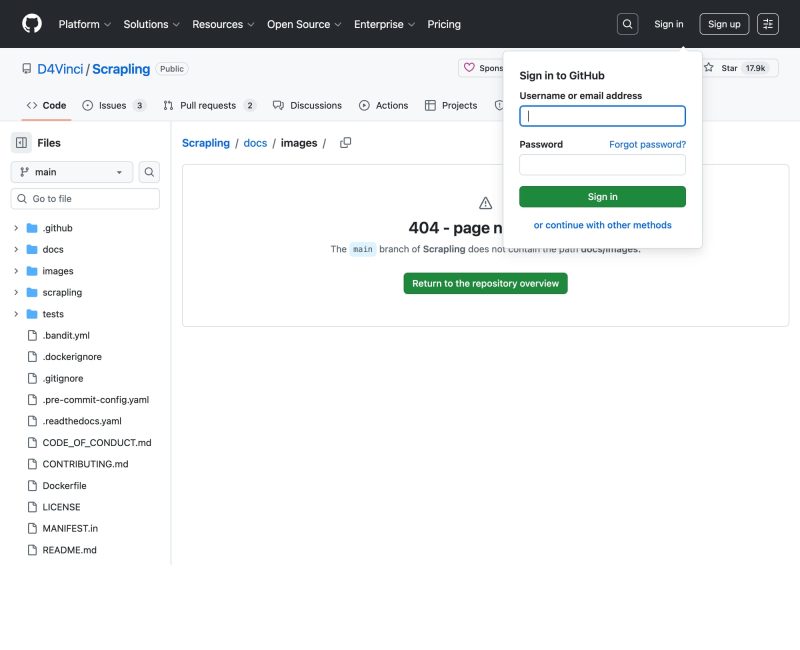Screen dimensions: 800x650
Task: Click Return to the repository overview button
Action: click(485, 284)
